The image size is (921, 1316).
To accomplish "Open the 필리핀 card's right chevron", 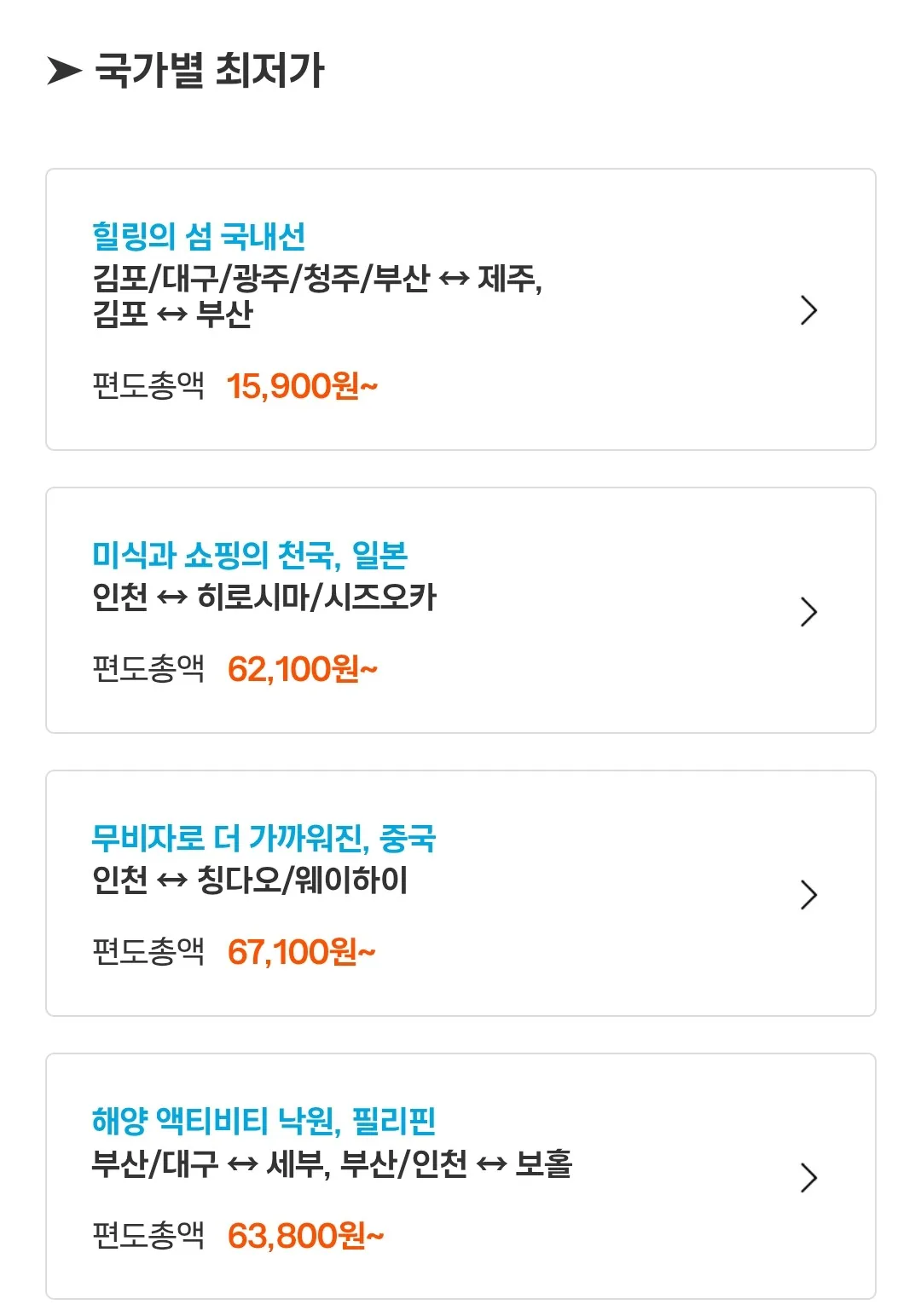I will coord(808,1177).
